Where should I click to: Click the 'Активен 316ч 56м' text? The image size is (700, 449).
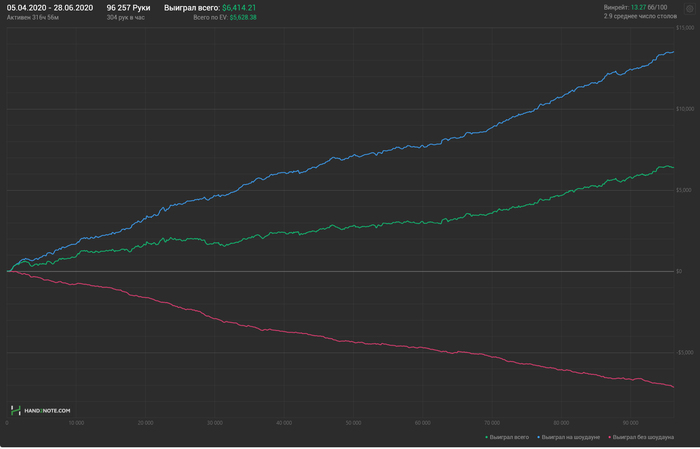tap(33, 17)
